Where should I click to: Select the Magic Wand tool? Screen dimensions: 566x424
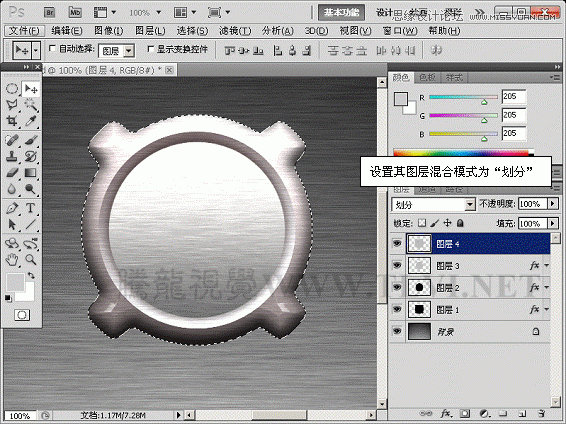tap(31, 105)
